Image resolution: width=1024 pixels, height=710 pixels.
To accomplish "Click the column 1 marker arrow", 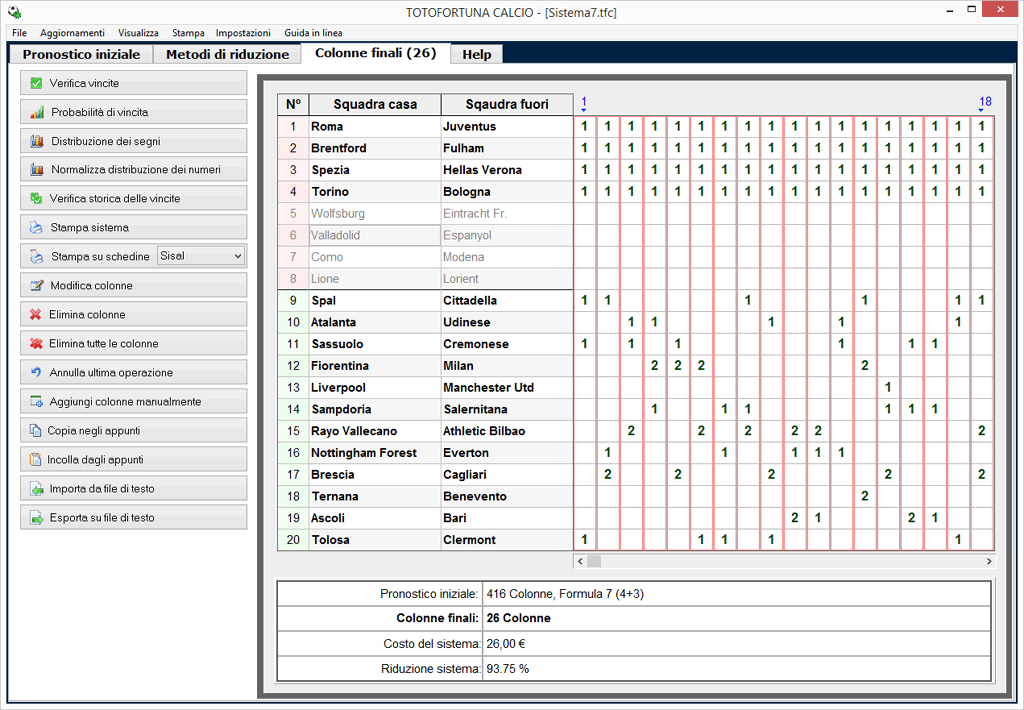I will click(584, 109).
